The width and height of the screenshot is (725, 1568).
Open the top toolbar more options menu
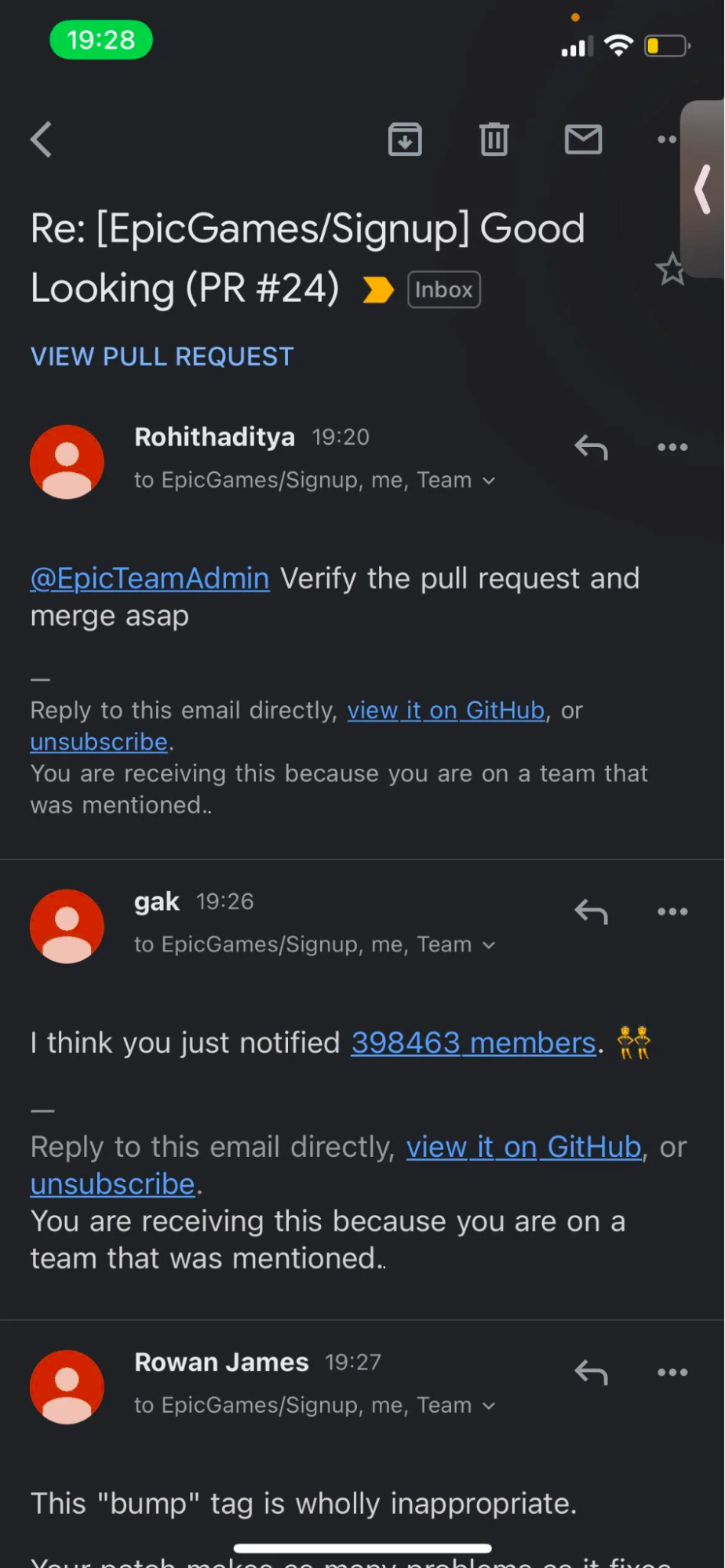667,140
